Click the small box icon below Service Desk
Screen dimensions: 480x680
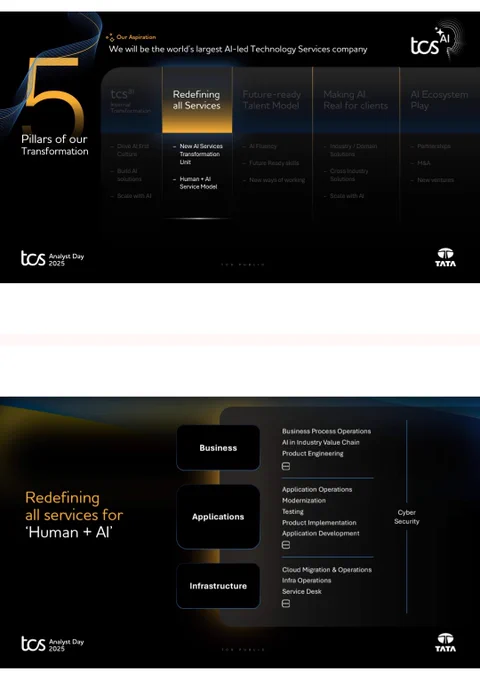point(286,603)
